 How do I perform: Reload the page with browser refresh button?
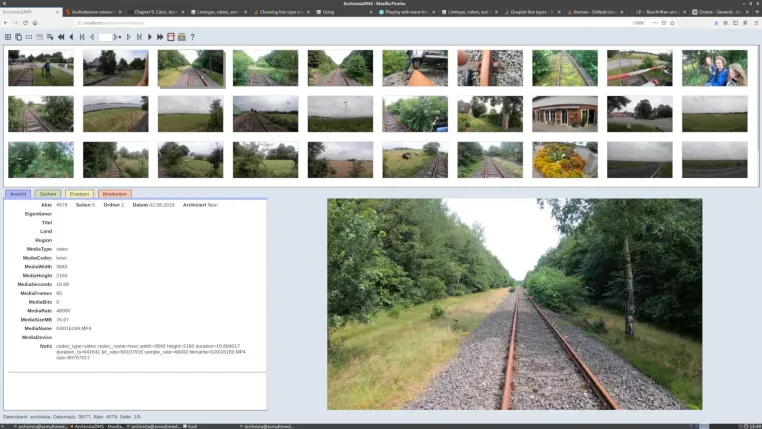(x=25, y=23)
